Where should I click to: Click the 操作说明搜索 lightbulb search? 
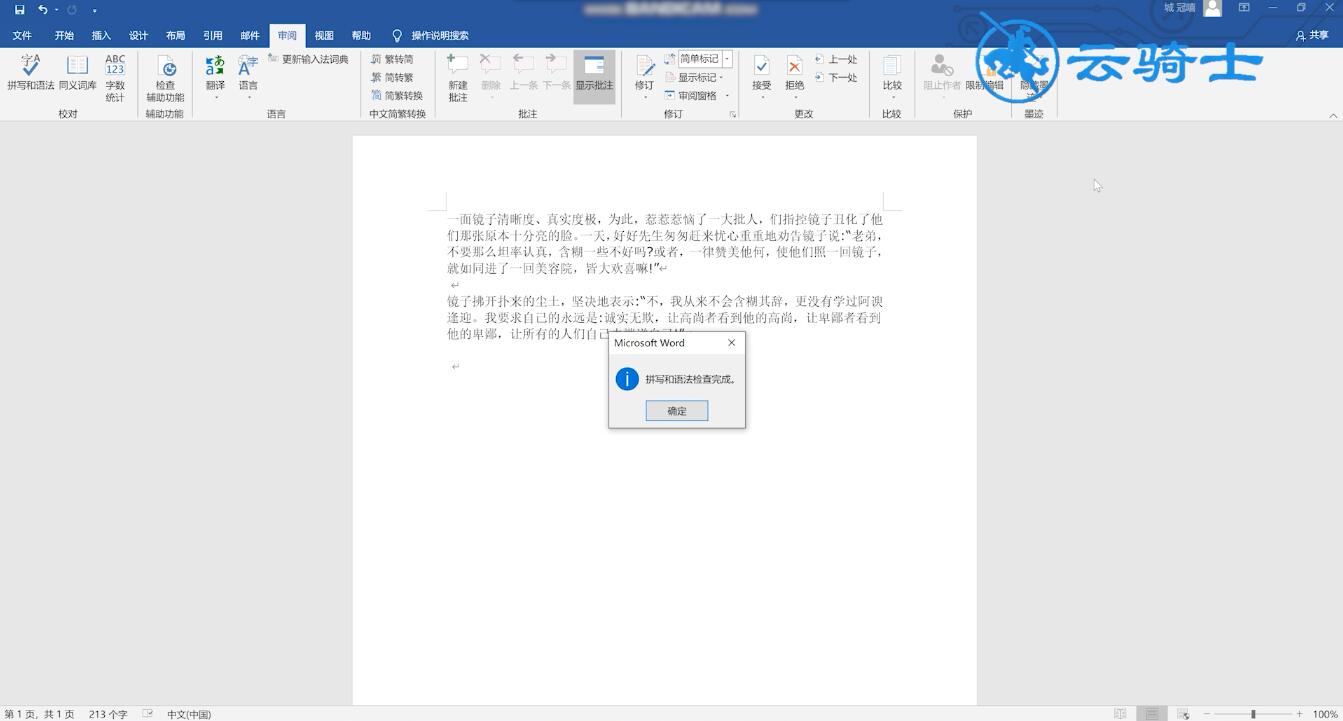[430, 35]
